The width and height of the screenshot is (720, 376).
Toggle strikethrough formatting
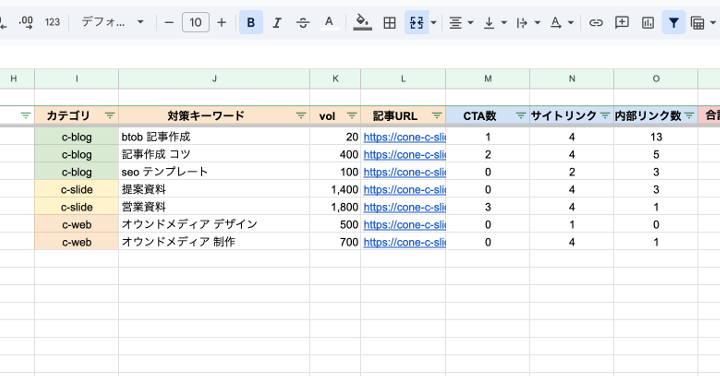pos(303,22)
